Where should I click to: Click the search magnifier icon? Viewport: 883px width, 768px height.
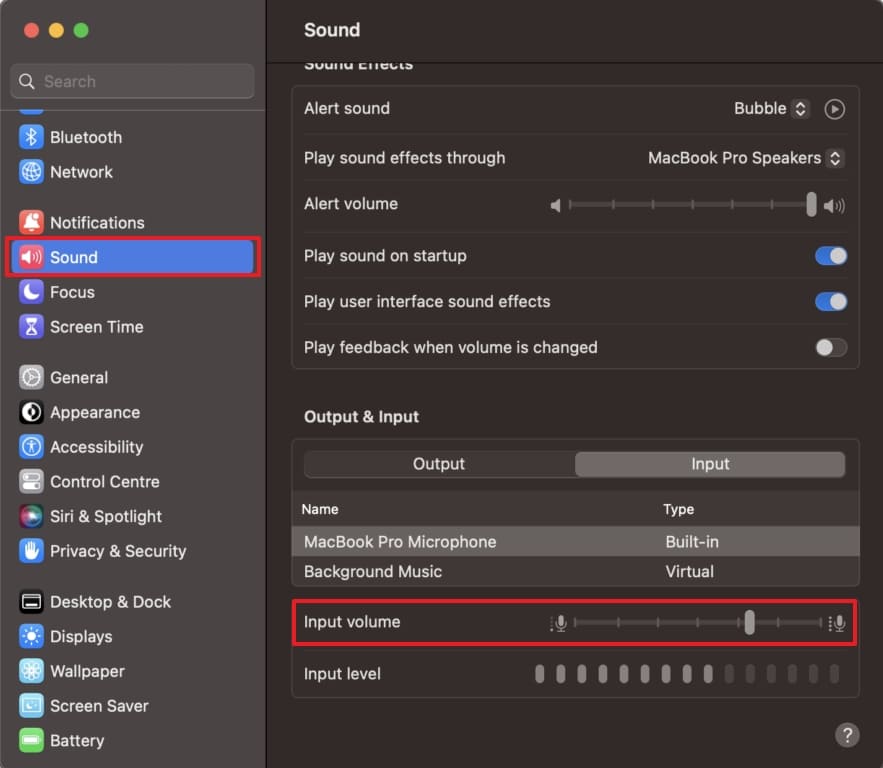[26, 81]
